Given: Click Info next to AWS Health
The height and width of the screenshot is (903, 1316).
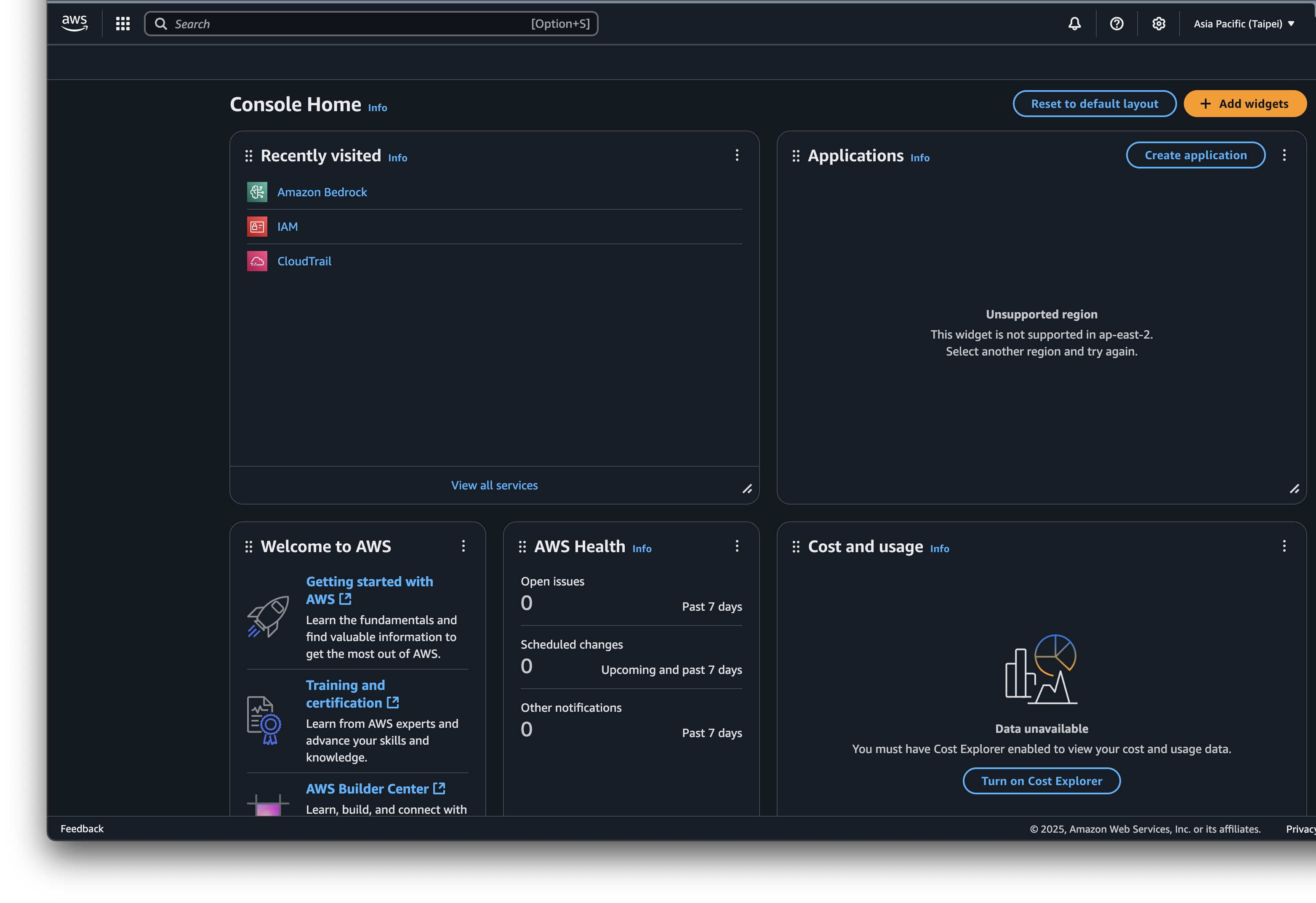Looking at the screenshot, I should [642, 549].
